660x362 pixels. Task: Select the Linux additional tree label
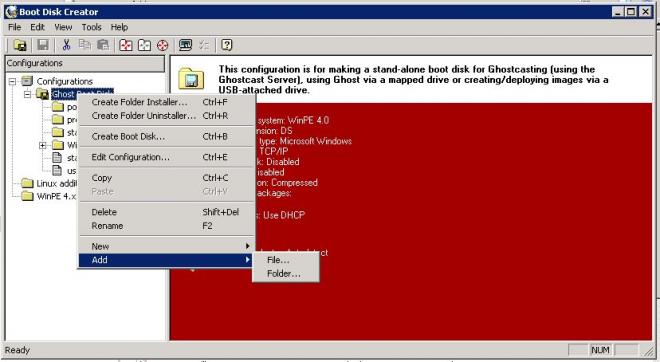click(x=56, y=184)
